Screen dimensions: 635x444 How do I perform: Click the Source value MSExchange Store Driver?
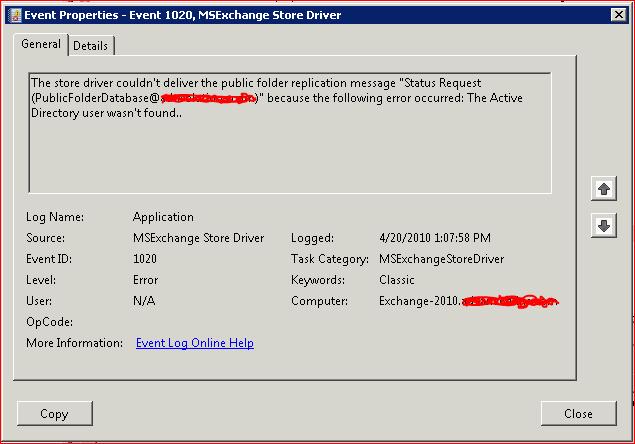tap(198, 238)
